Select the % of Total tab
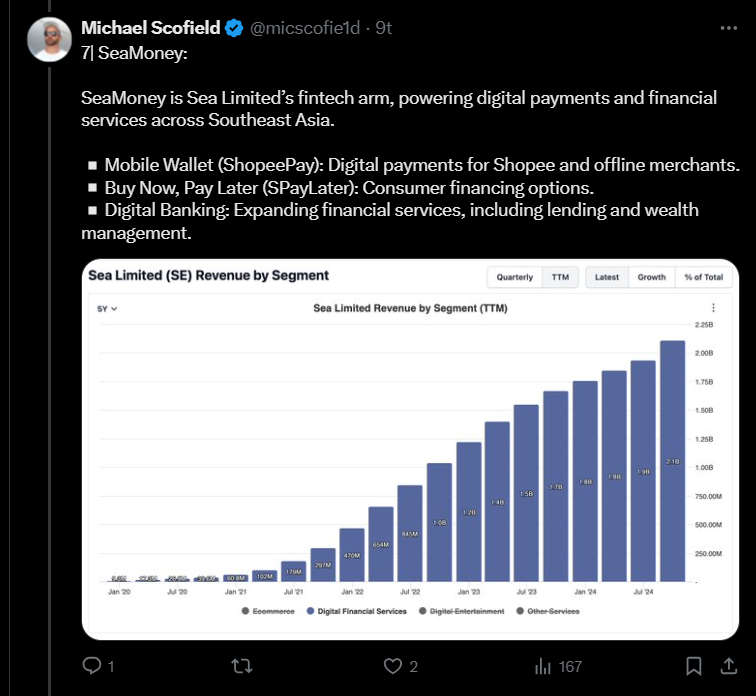This screenshot has height=696, width=756. (x=703, y=277)
